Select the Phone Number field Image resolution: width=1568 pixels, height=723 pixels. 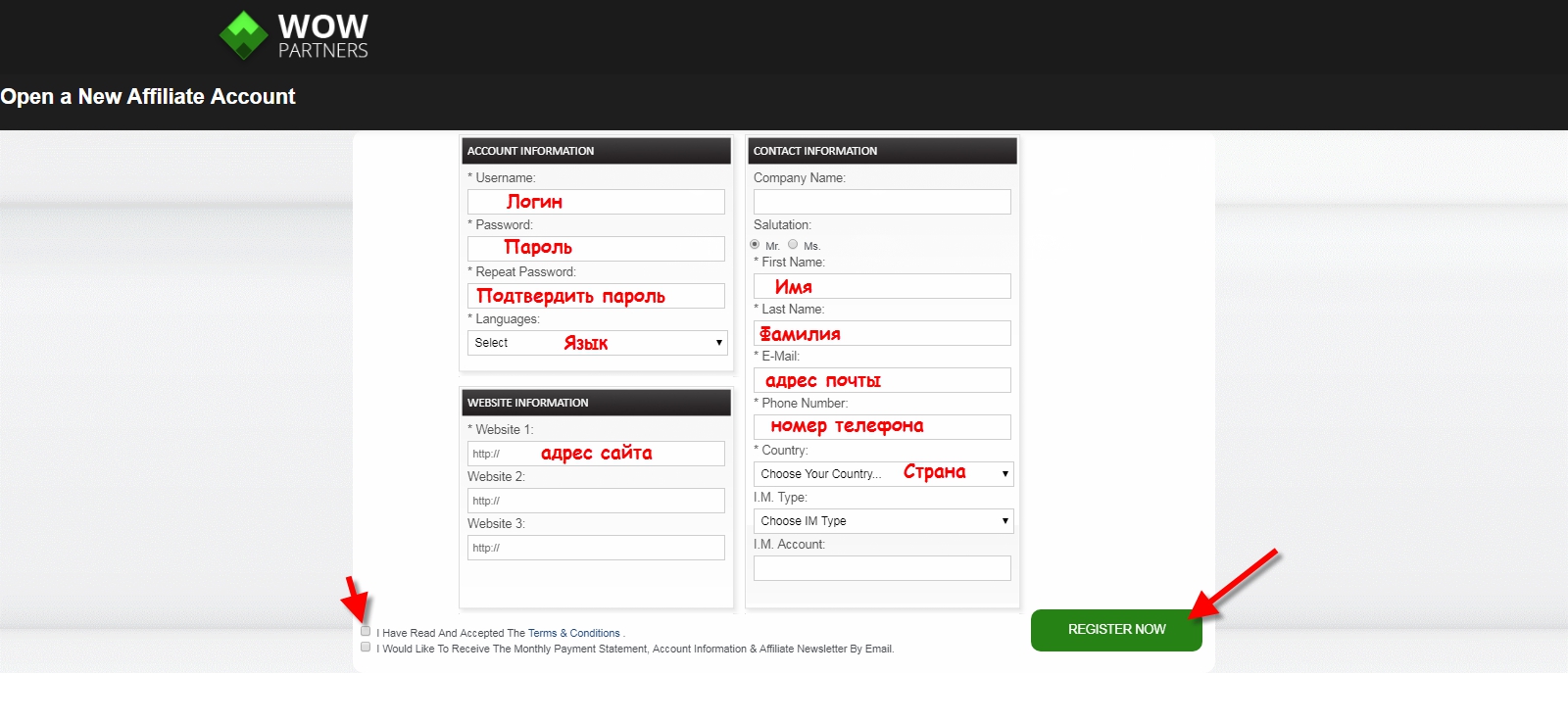(882, 427)
